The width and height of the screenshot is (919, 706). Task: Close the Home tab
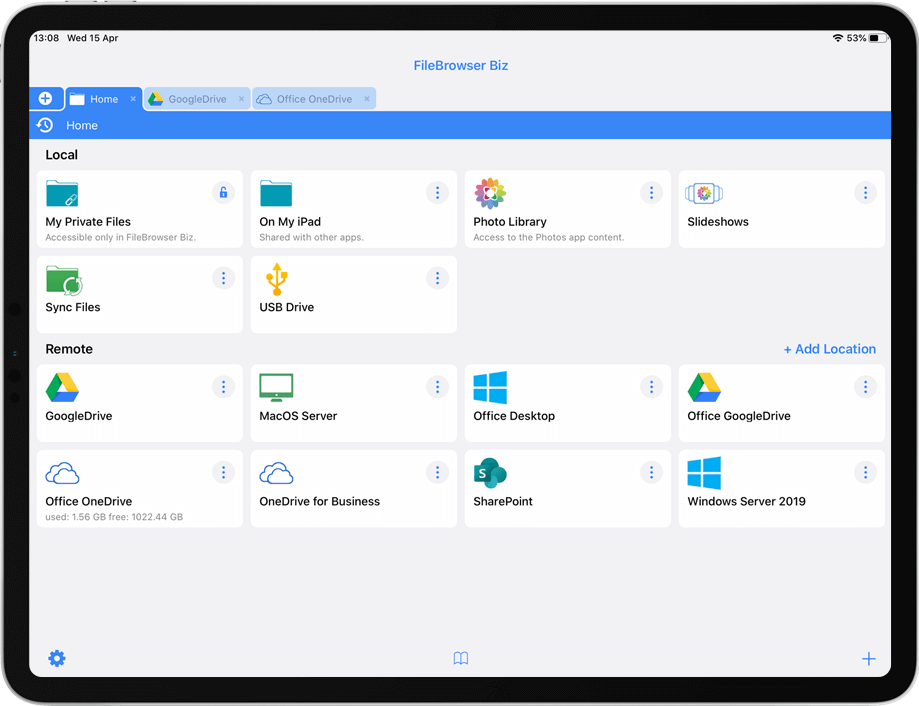[x=133, y=98]
